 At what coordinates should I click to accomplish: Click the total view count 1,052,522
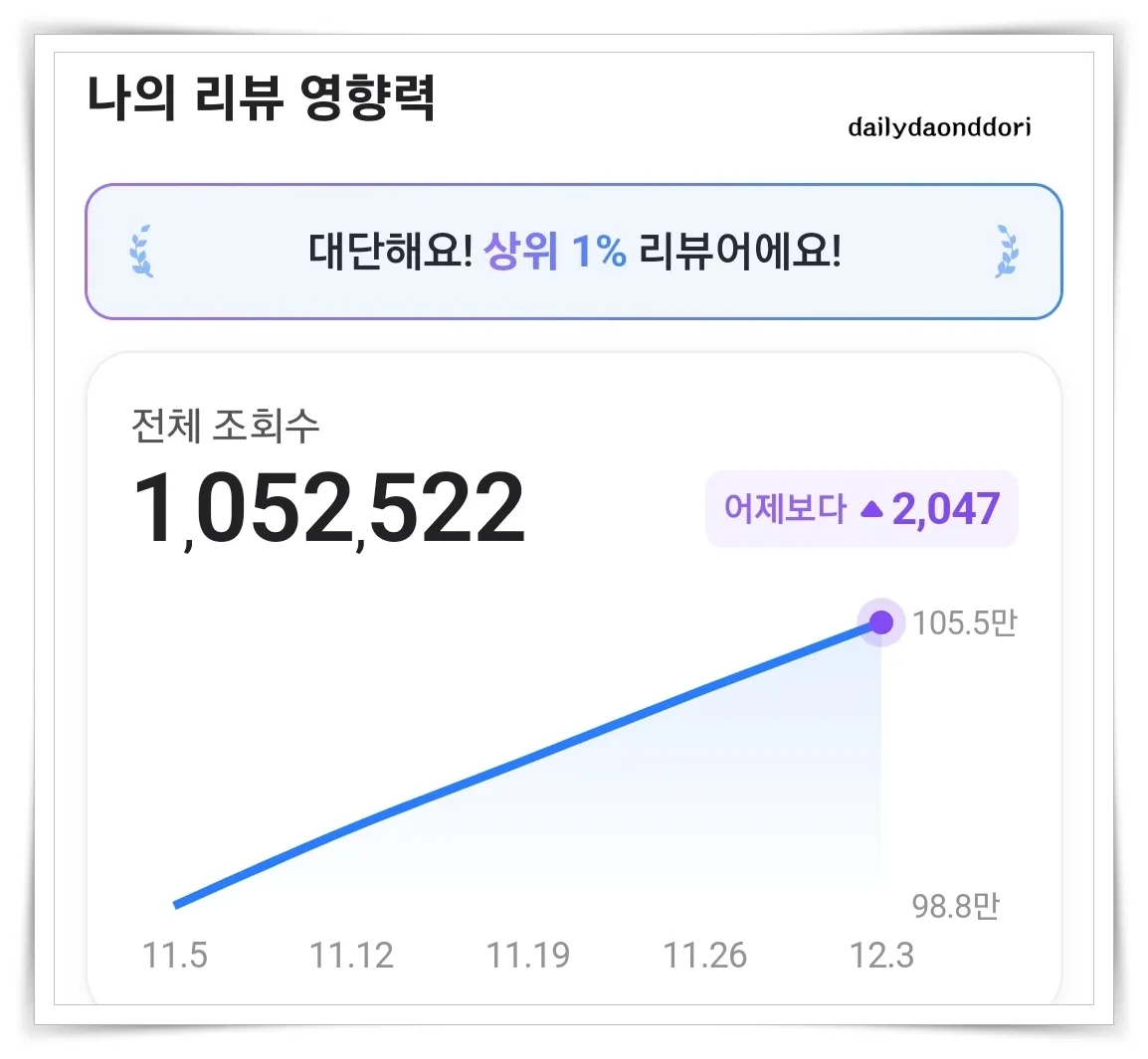(329, 506)
